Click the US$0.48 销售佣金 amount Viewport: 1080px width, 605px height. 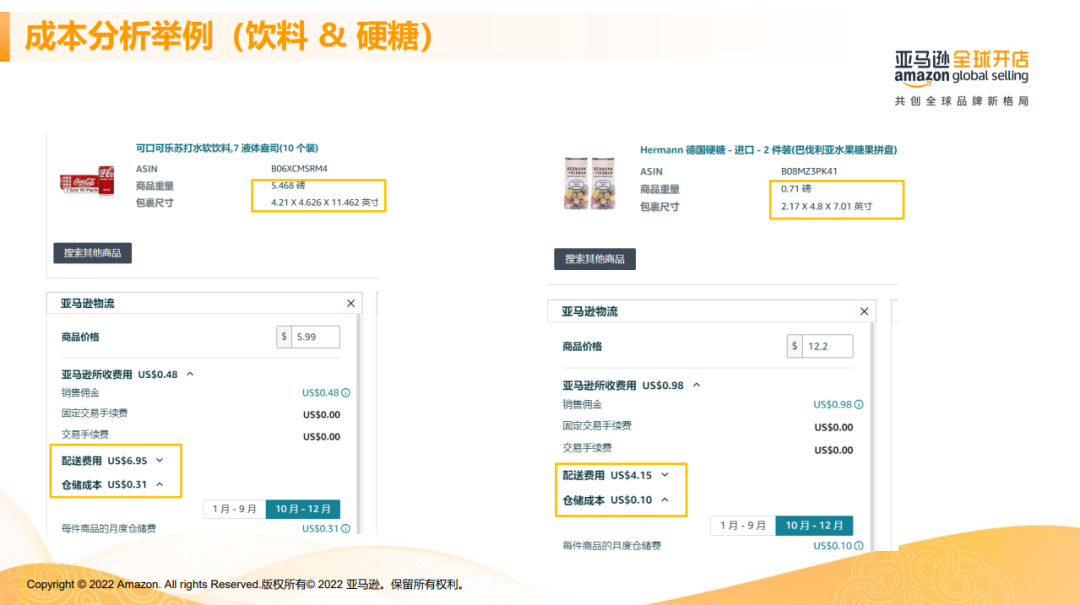(x=320, y=393)
